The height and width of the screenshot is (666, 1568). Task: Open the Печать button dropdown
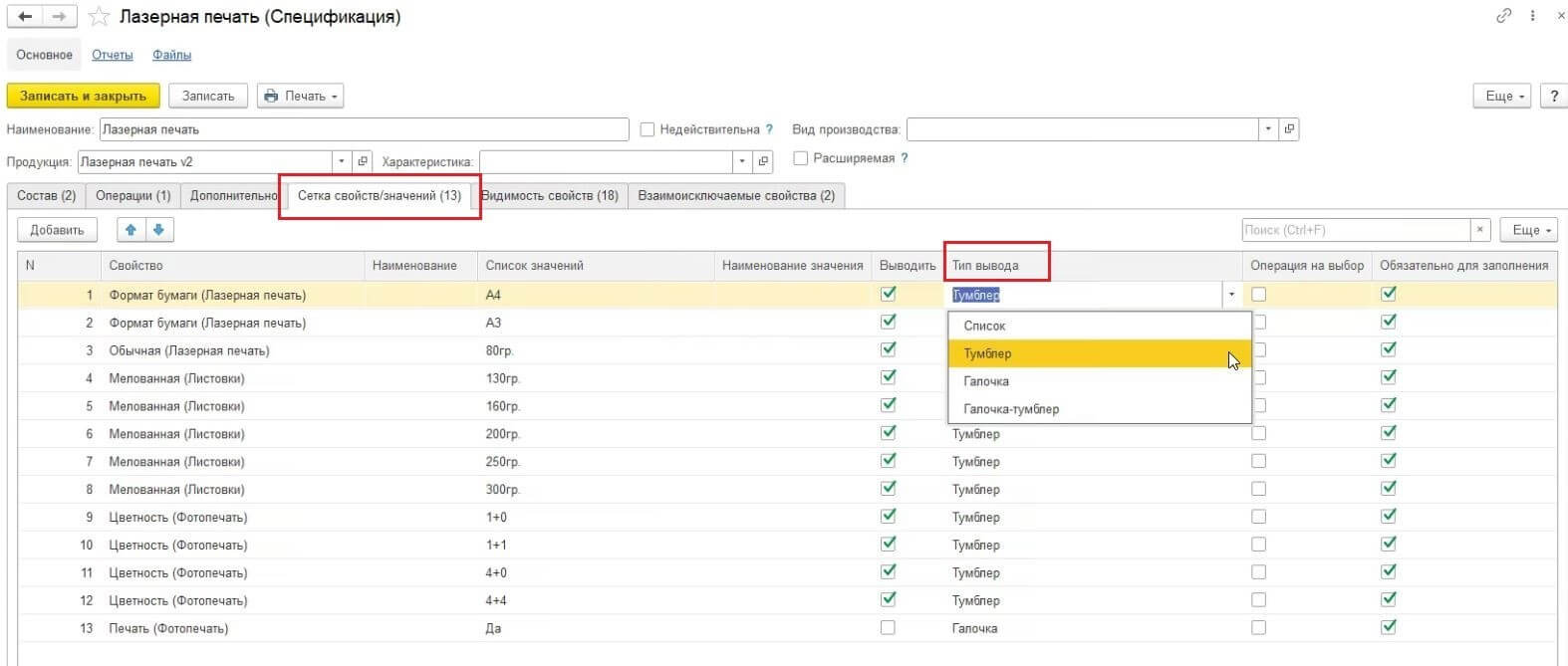pos(301,96)
